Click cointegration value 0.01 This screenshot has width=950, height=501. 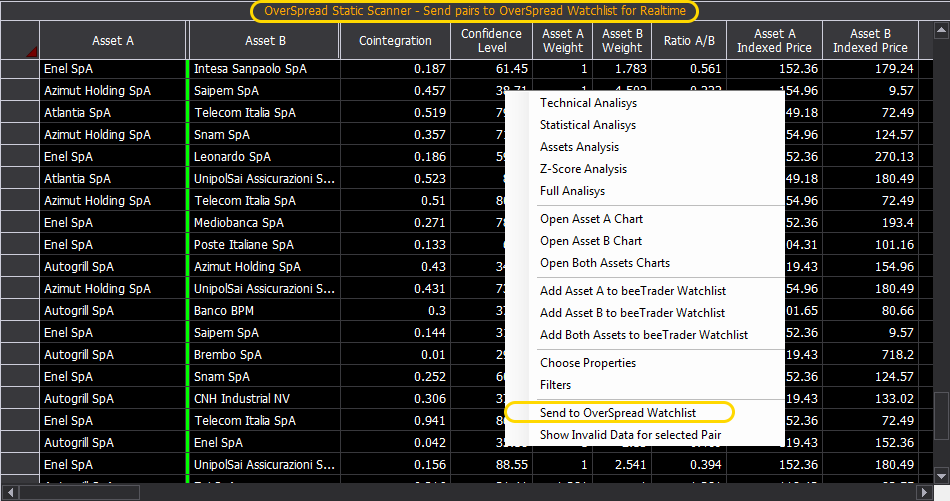(x=395, y=355)
